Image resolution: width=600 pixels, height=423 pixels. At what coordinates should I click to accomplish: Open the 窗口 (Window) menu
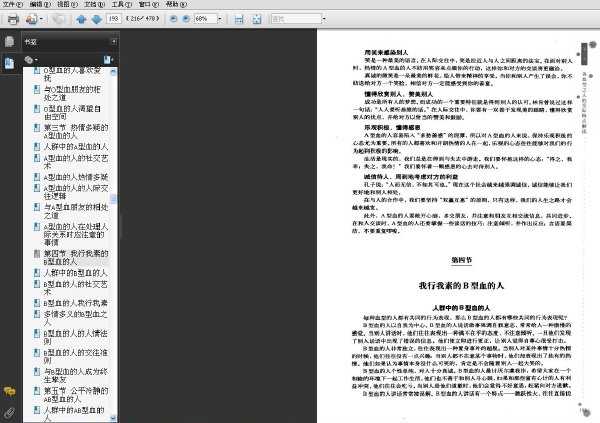pos(149,4)
